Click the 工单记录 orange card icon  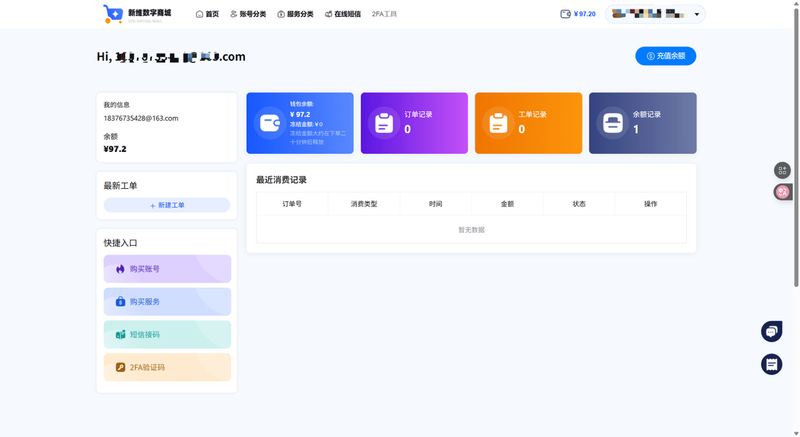[x=498, y=123]
